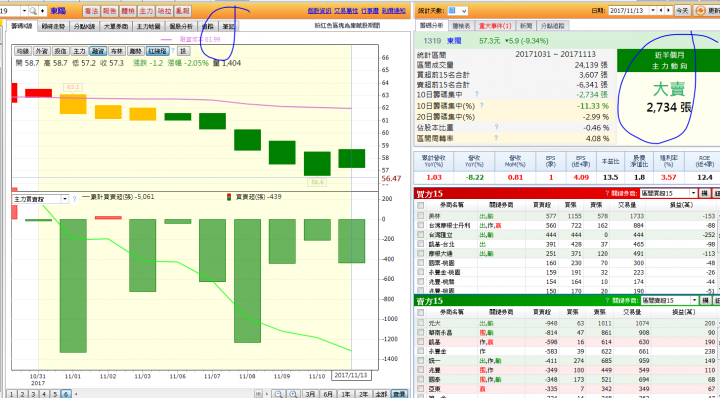Select chart page 1 button

(x=11, y=394)
